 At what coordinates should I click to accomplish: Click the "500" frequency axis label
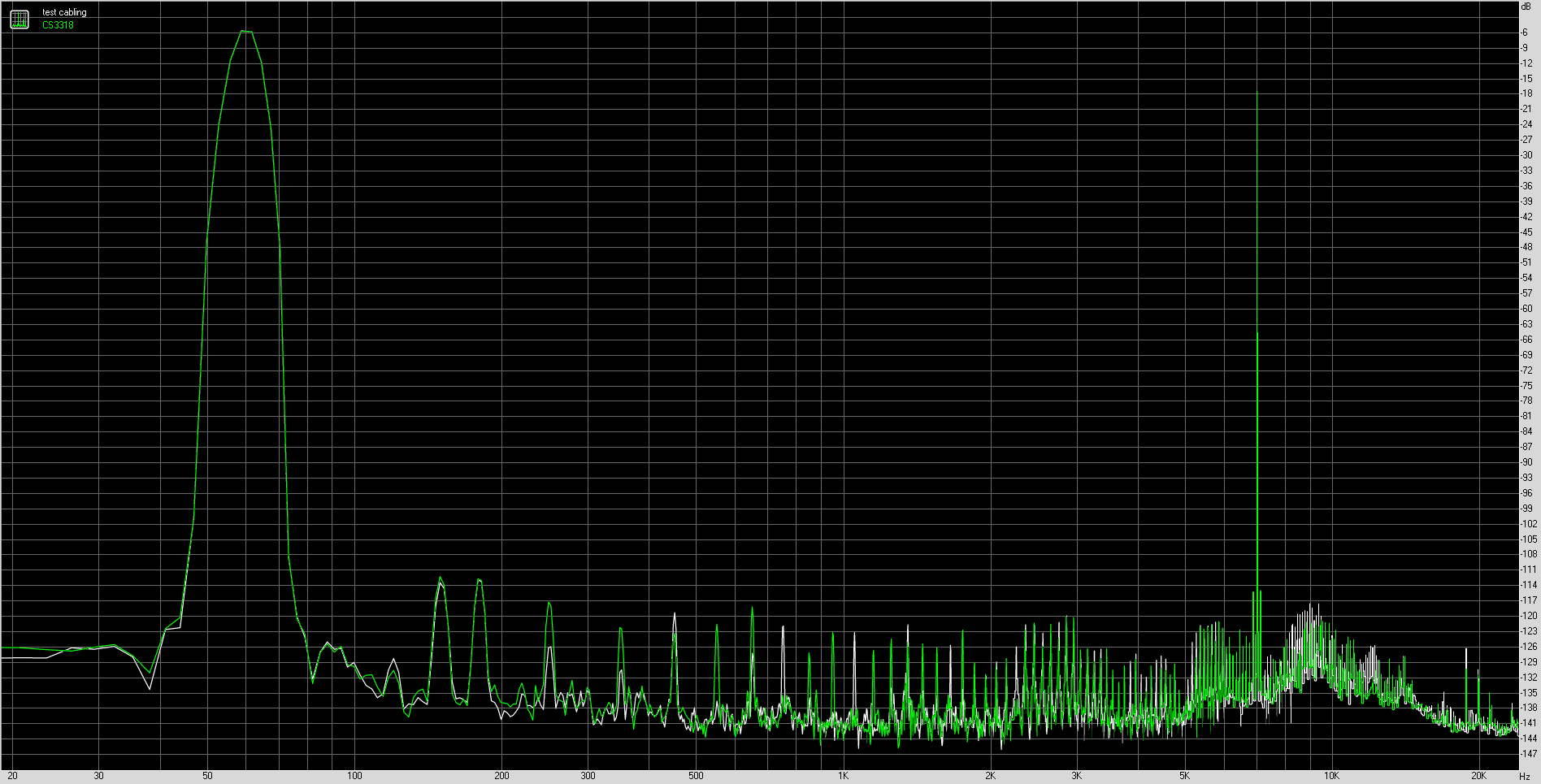pyautogui.click(x=696, y=776)
